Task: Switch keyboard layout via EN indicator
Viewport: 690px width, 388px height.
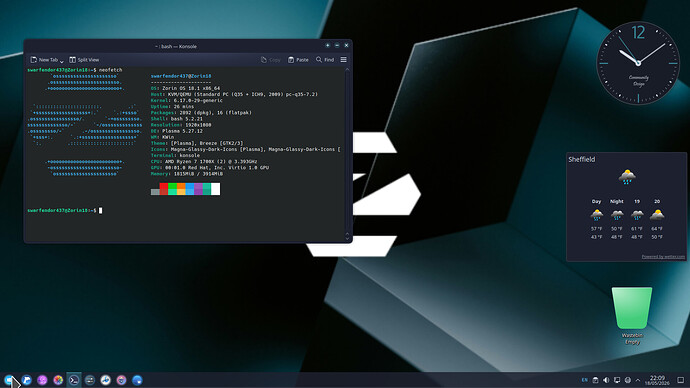Action: coord(584,380)
